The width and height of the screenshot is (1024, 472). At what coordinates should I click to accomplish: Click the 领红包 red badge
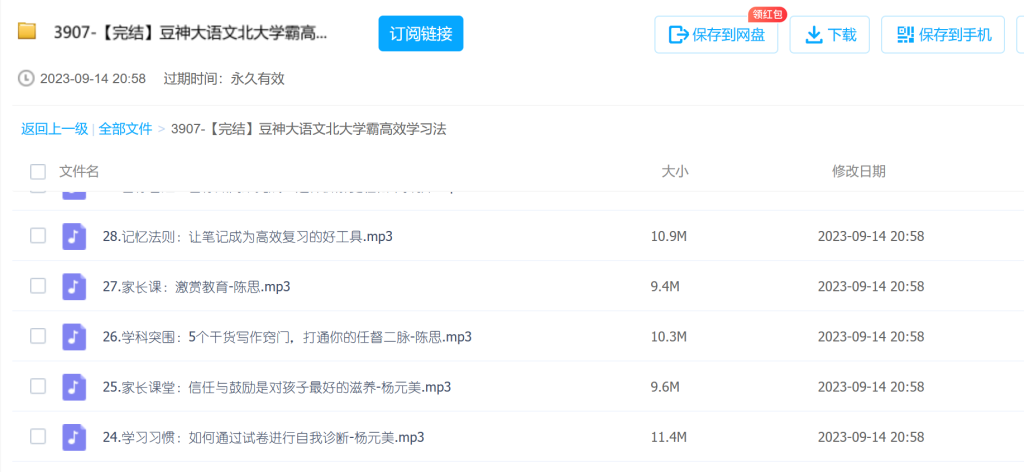767,14
